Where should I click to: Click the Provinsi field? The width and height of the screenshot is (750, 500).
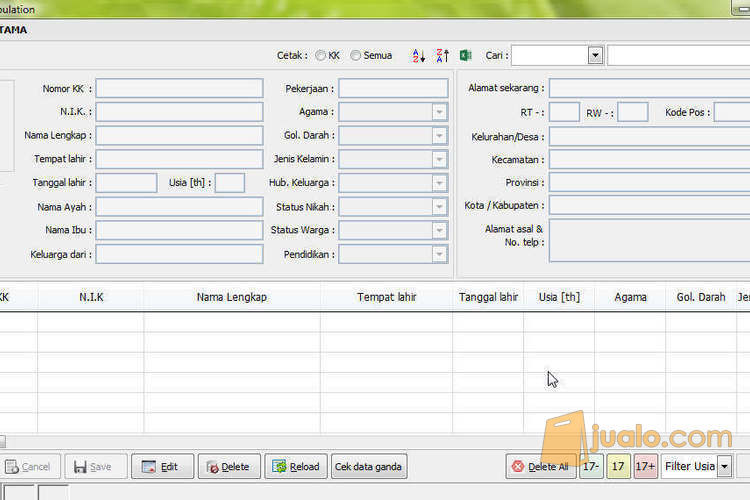pyautogui.click(x=650, y=182)
